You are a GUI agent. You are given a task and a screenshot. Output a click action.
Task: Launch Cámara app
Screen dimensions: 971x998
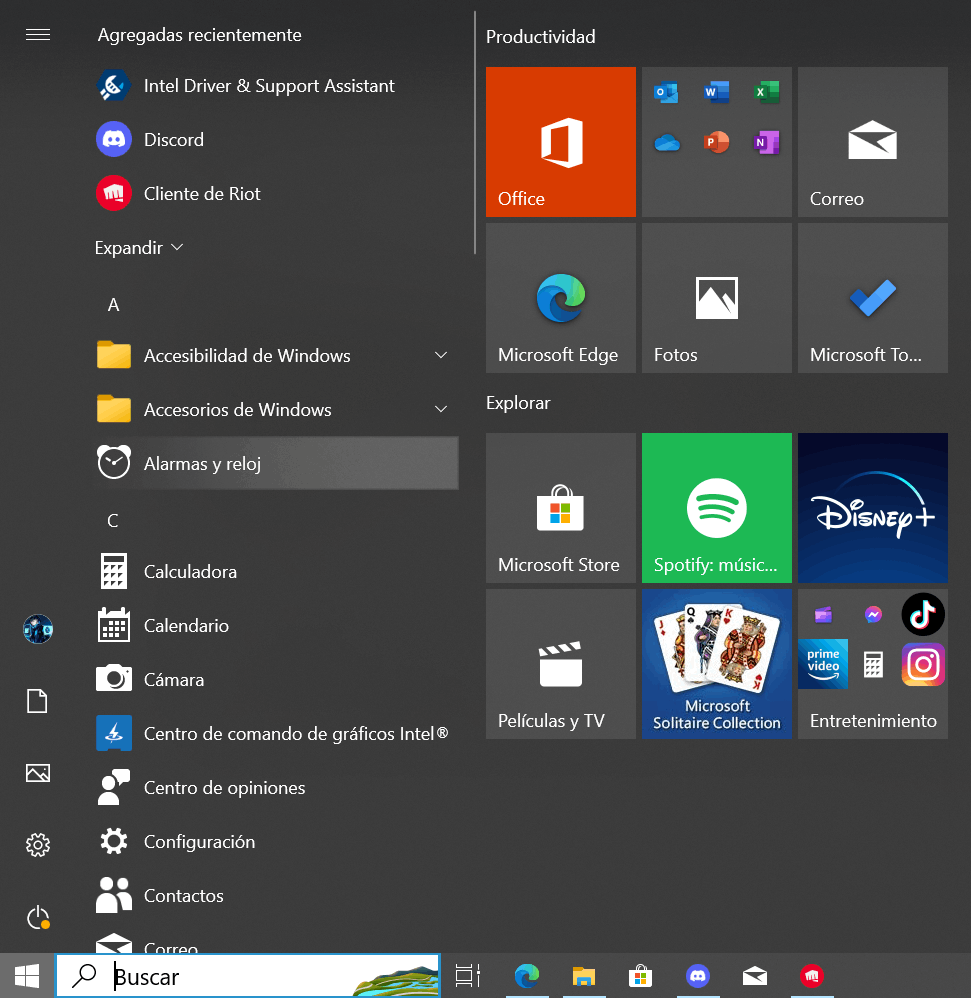(x=276, y=679)
